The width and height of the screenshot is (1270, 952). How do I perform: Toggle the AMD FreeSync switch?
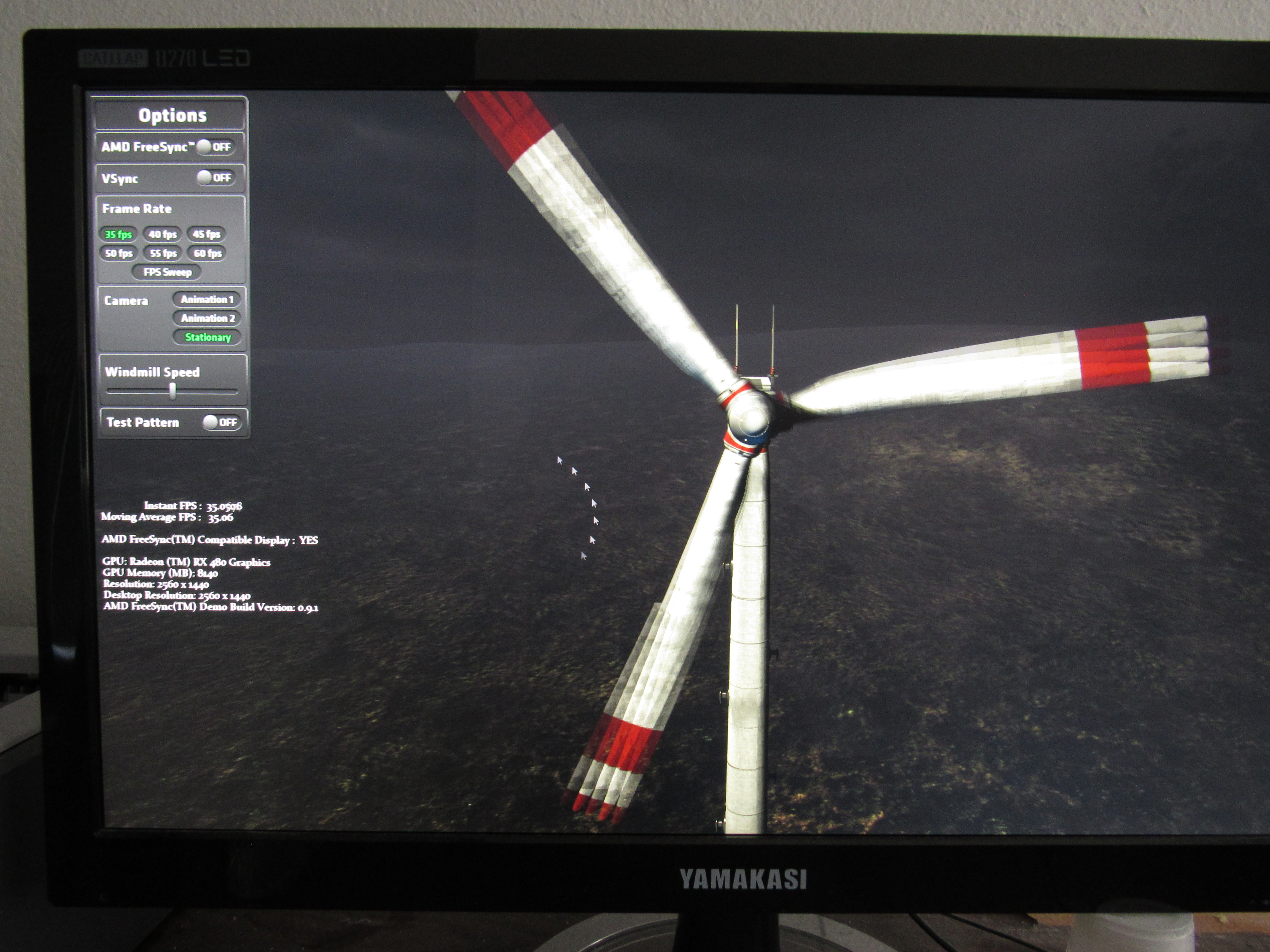[215, 147]
